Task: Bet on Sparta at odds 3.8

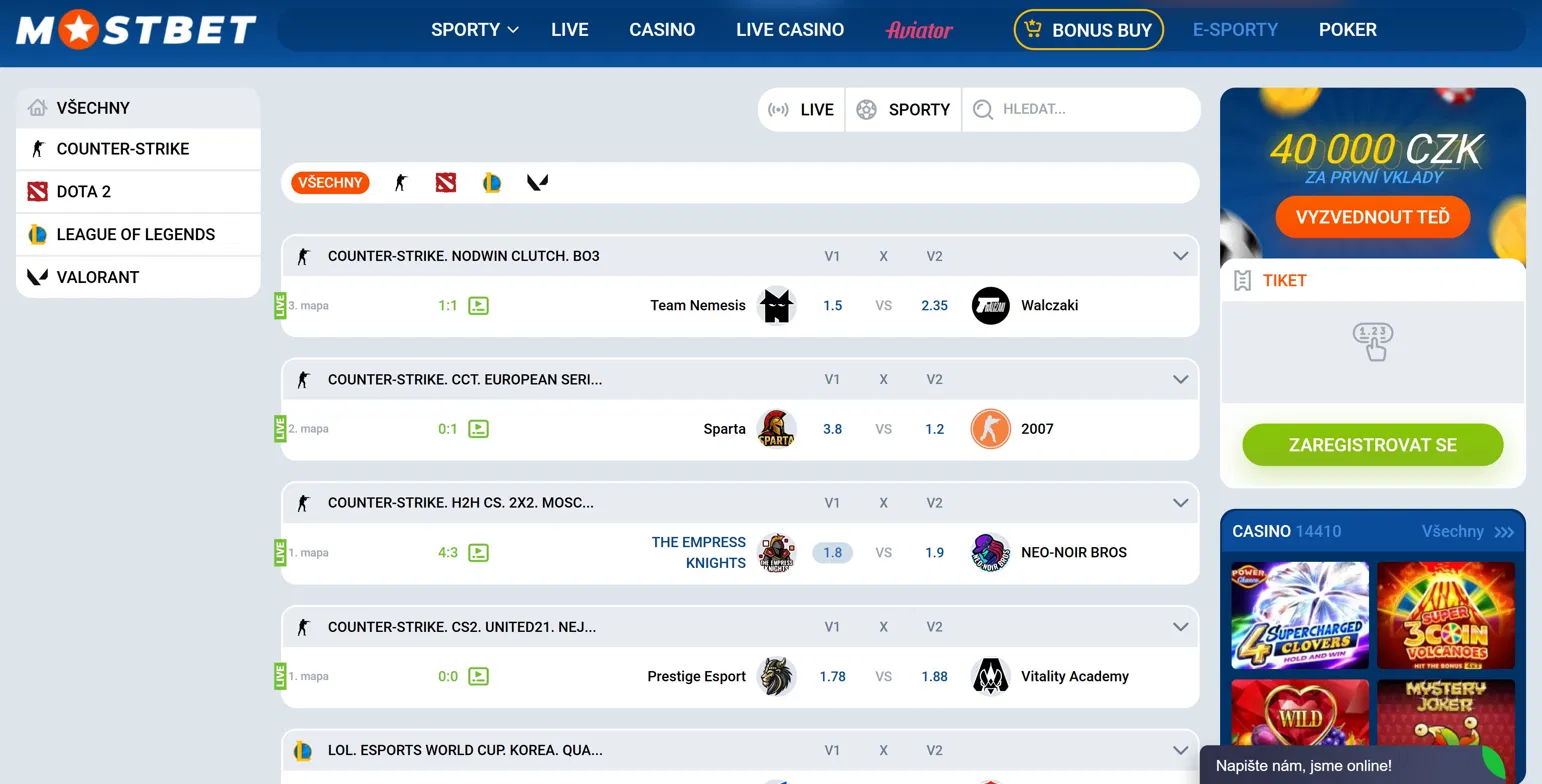Action: tap(832, 429)
